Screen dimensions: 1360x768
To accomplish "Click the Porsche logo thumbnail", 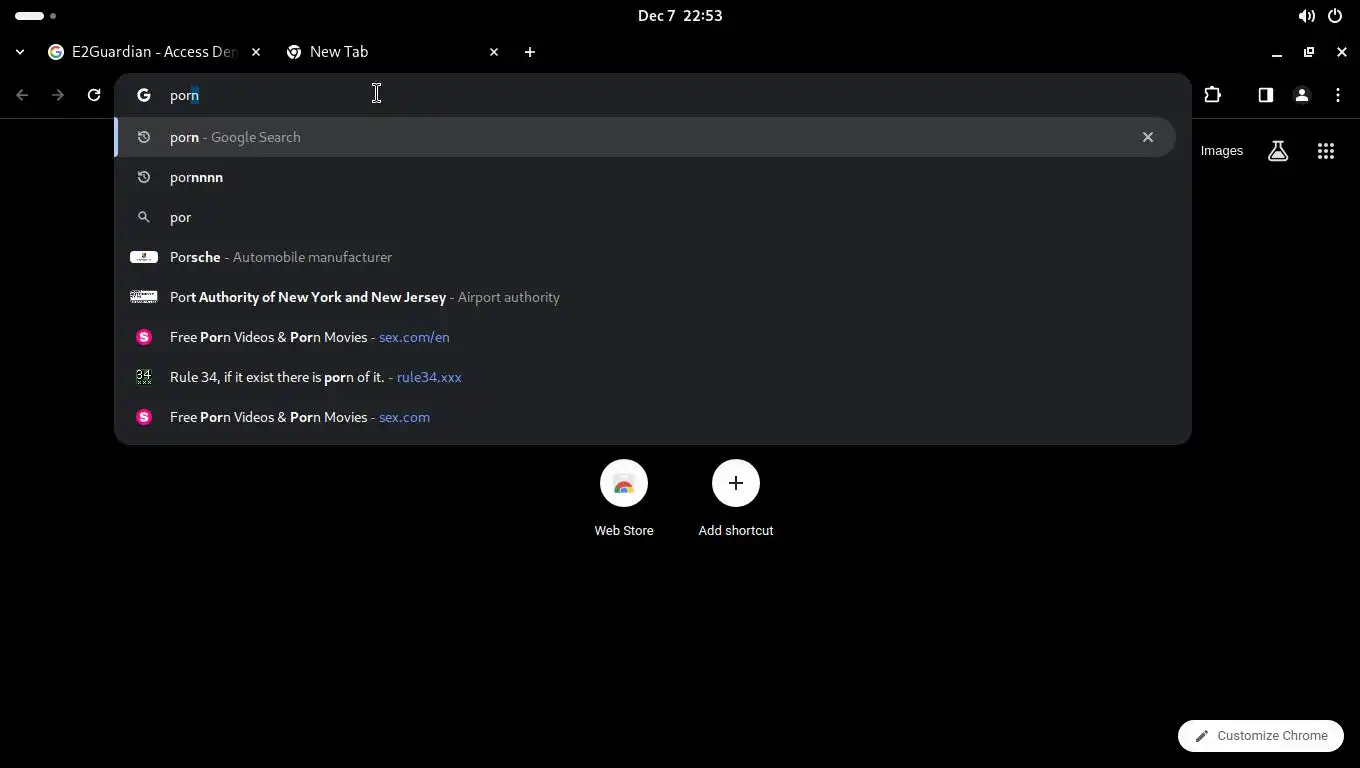I will (x=144, y=257).
